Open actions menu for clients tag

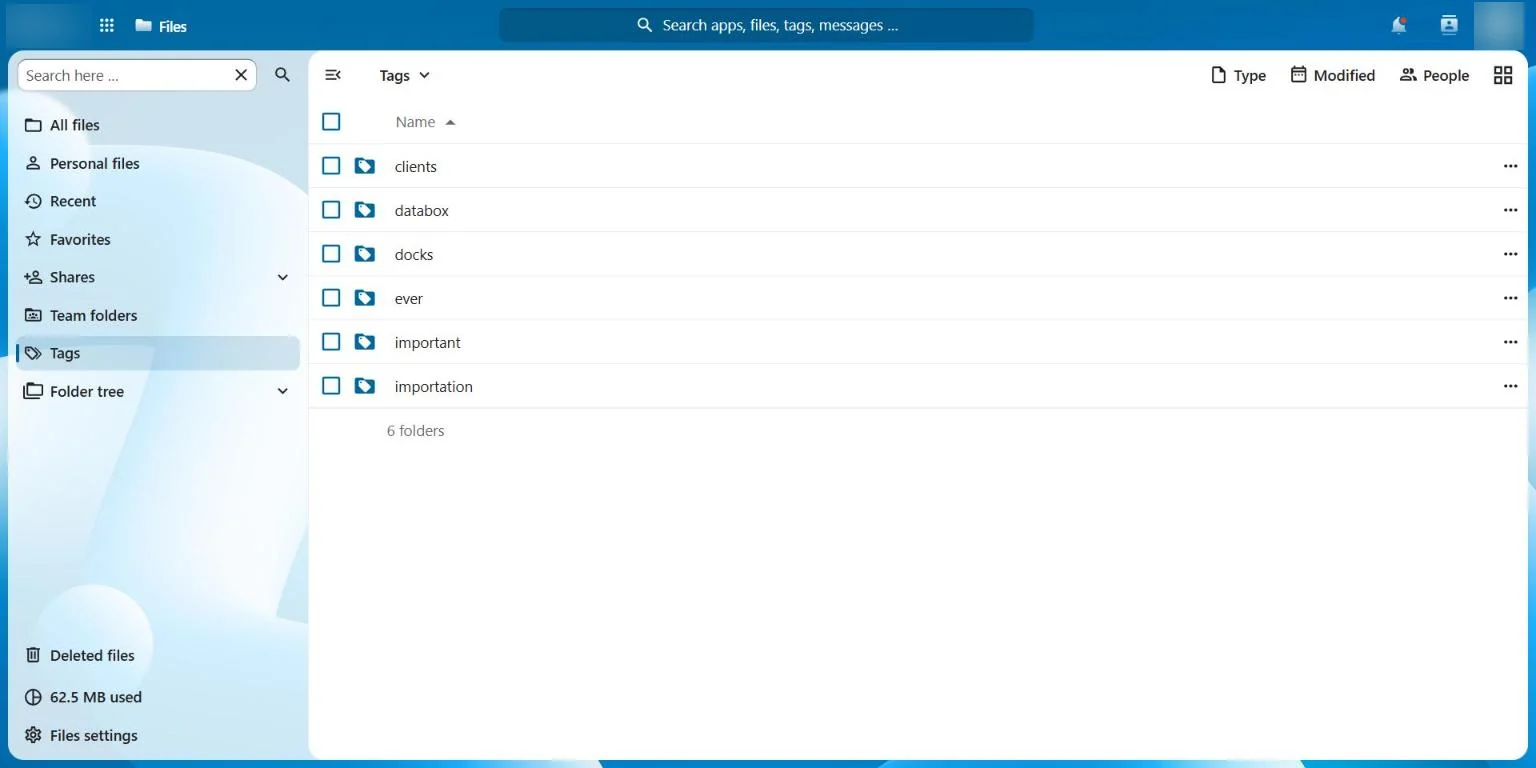pos(1510,166)
